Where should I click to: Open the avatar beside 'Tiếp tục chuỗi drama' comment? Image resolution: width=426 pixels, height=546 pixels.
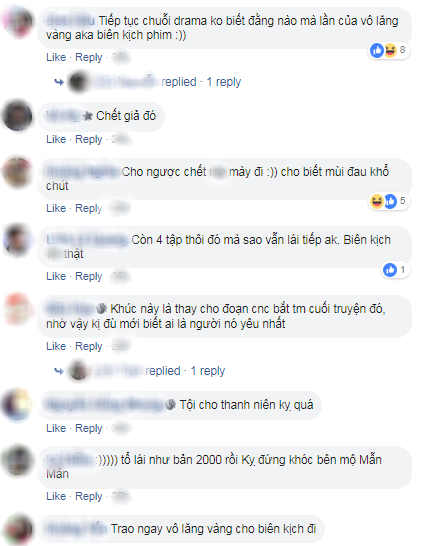pos(17,21)
